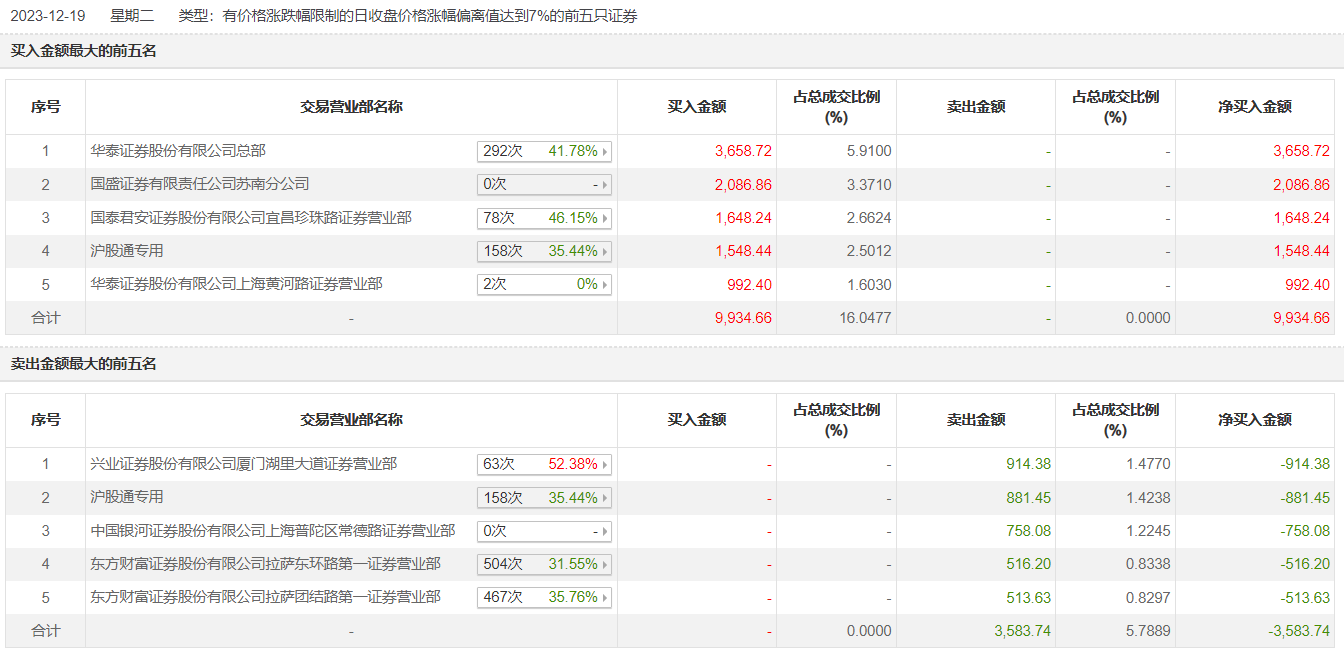
Task: Click the 卖出金额 header in sell table
Action: (975, 420)
